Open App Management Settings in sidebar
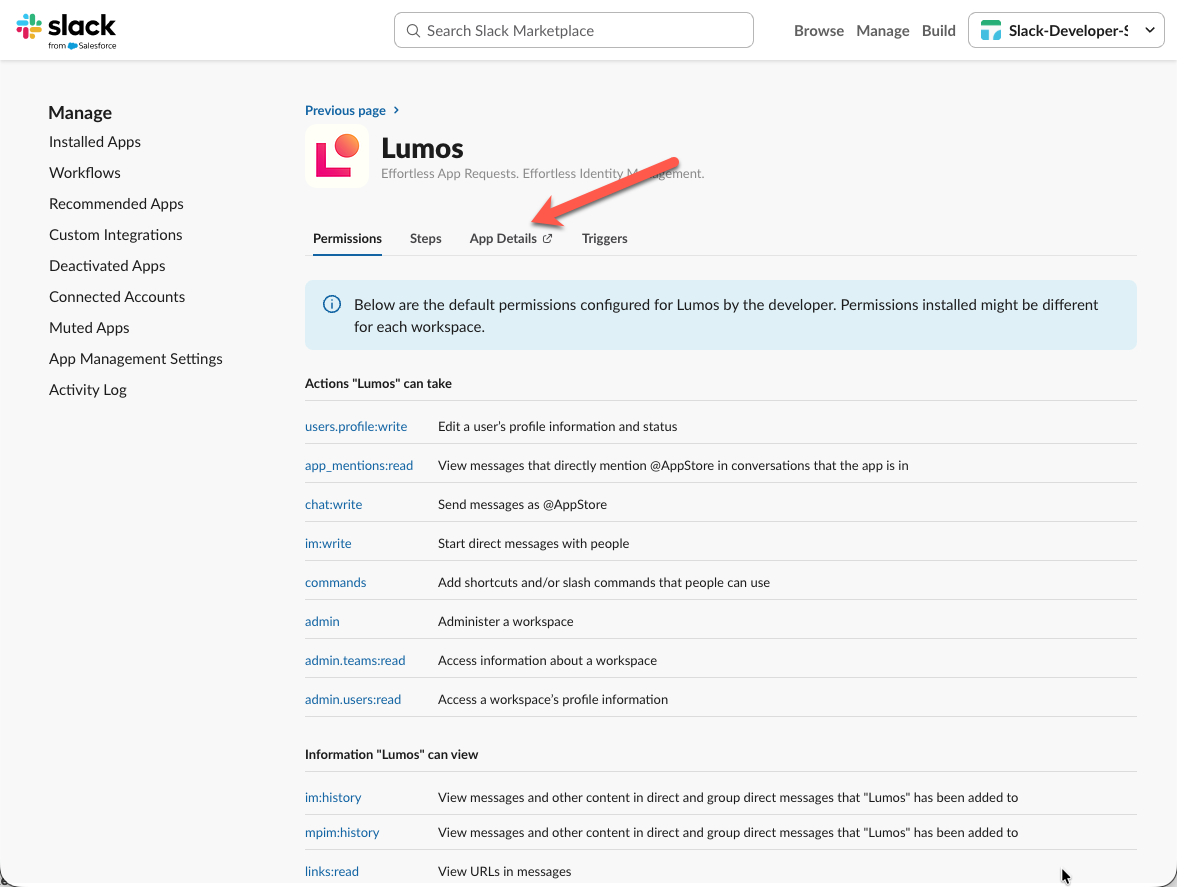This screenshot has height=887, width=1177. coord(136,359)
